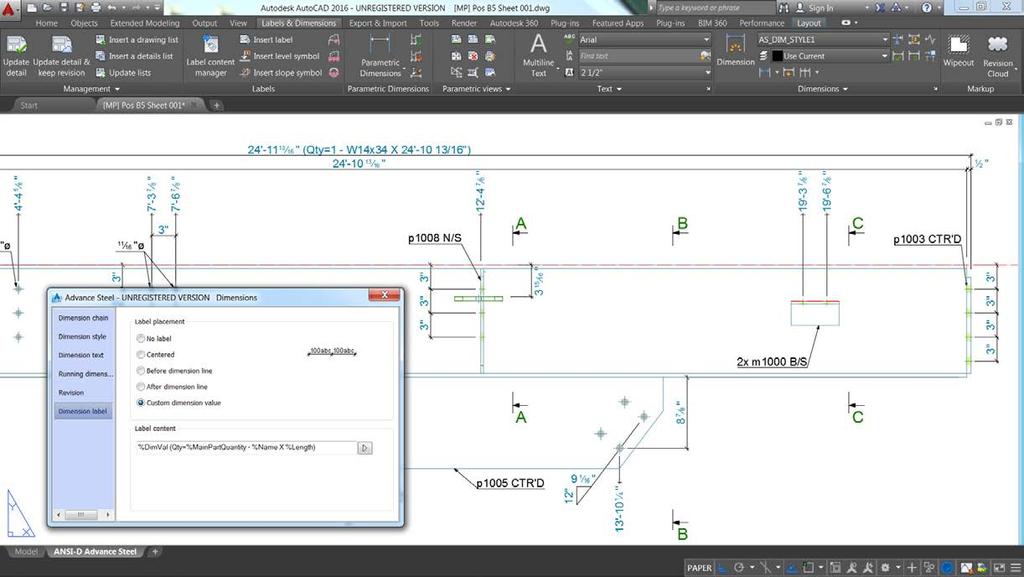The height and width of the screenshot is (577, 1024).
Task: Click arrow button beside Label content field
Action: [x=364, y=448]
